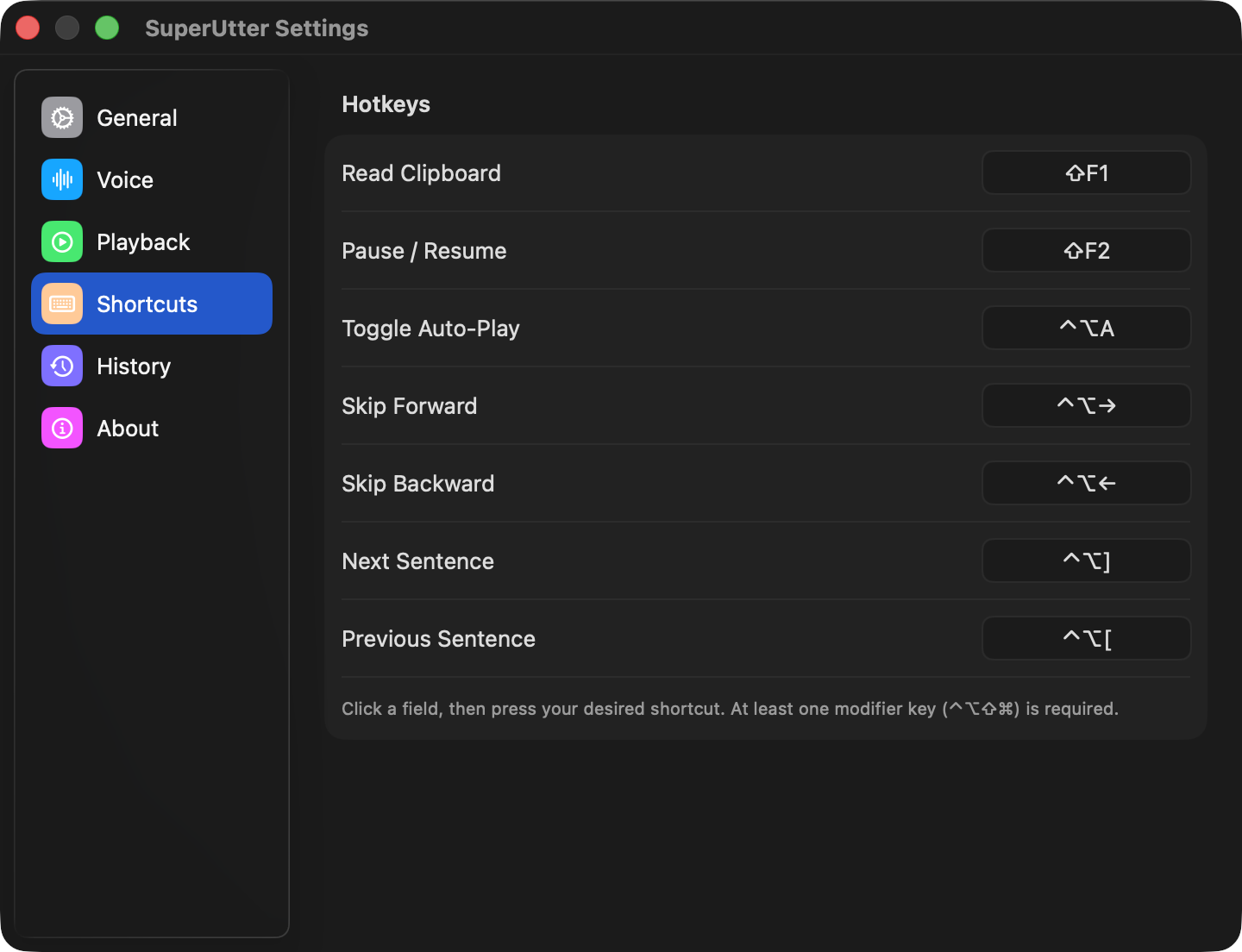Image resolution: width=1242 pixels, height=952 pixels.
Task: Click the Shortcuts keyboard icon
Action: coord(62,304)
